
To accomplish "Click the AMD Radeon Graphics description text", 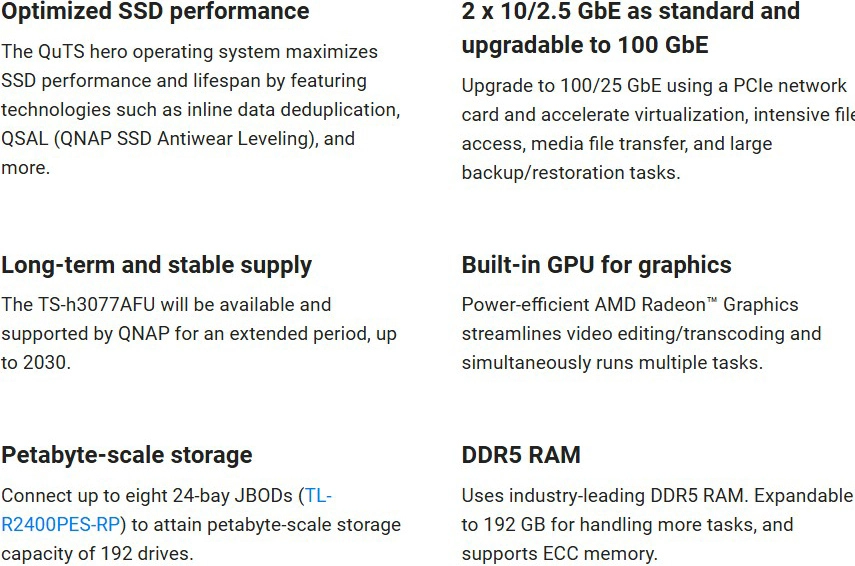I will [641, 333].
